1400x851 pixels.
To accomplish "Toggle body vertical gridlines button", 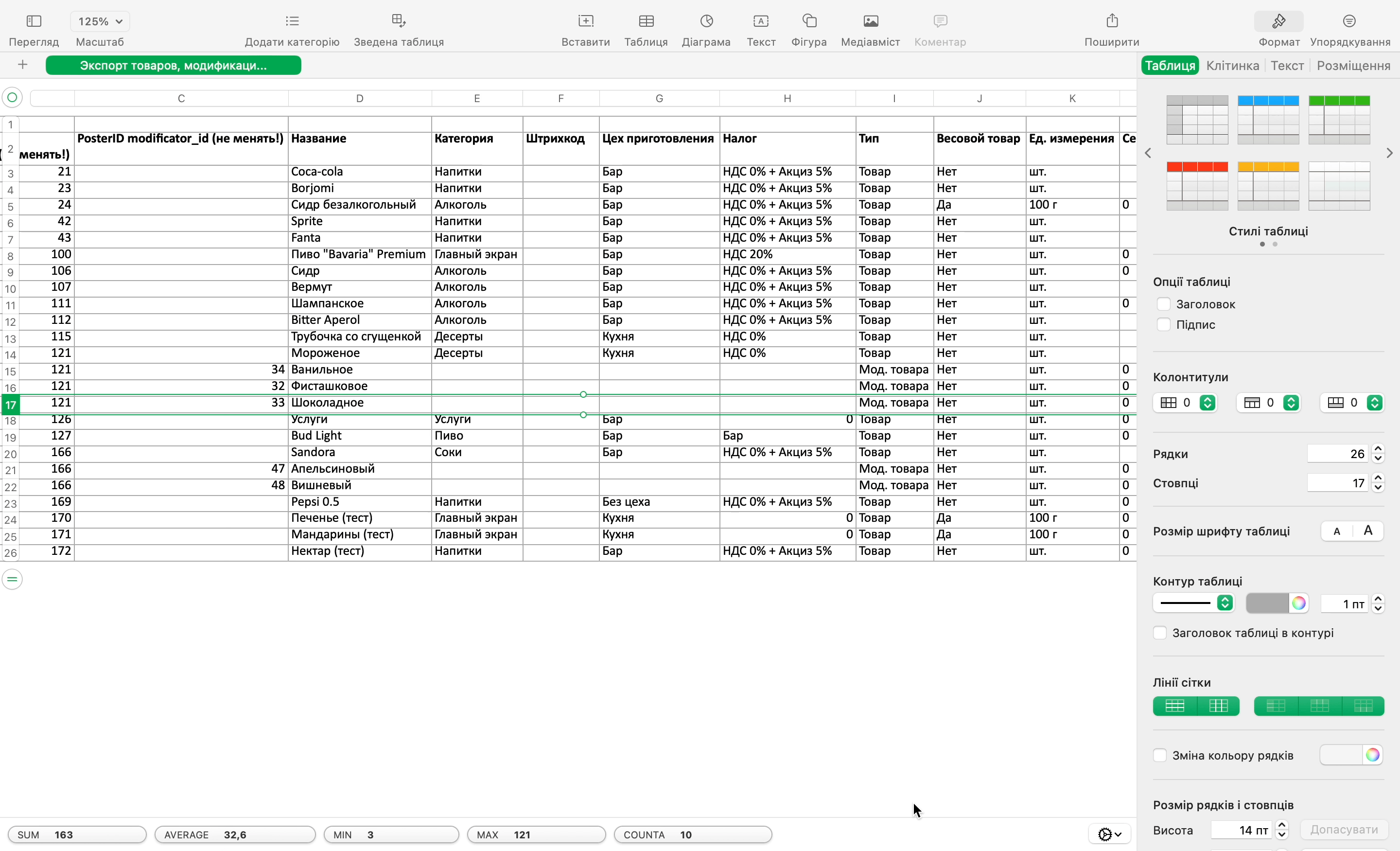I will [1218, 706].
